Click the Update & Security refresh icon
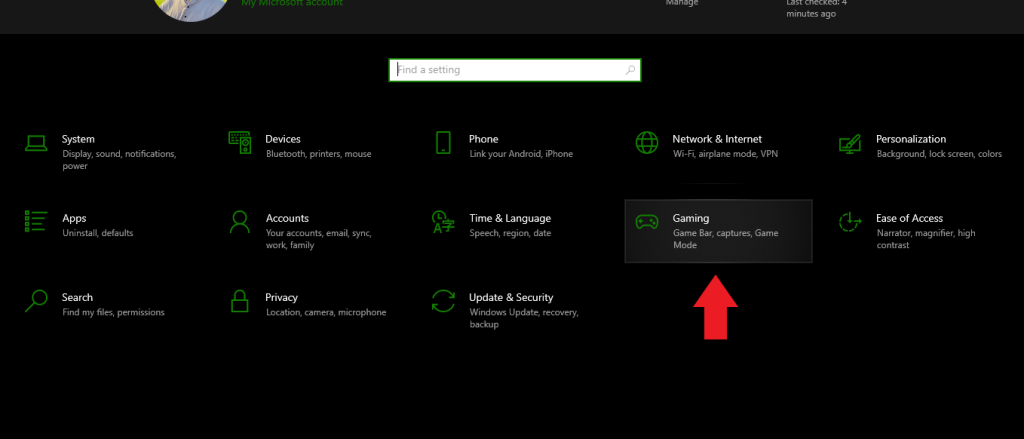Screen dimensions: 1024x439 point(443,301)
